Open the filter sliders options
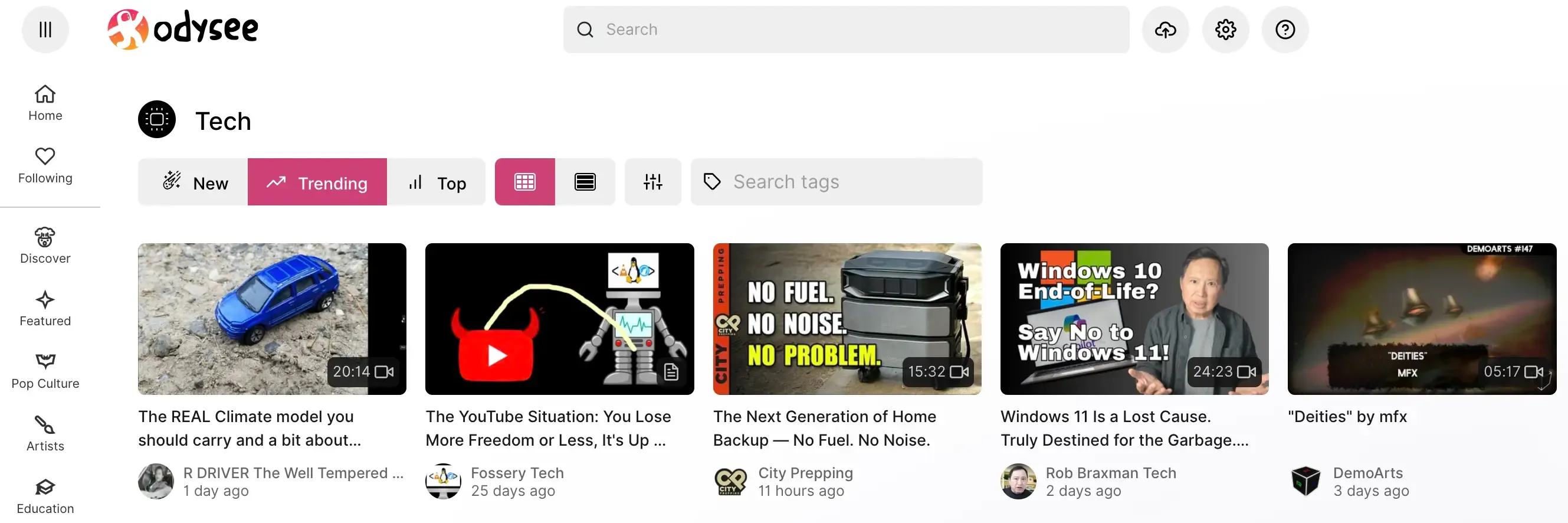The height and width of the screenshot is (523, 1568). click(x=652, y=182)
